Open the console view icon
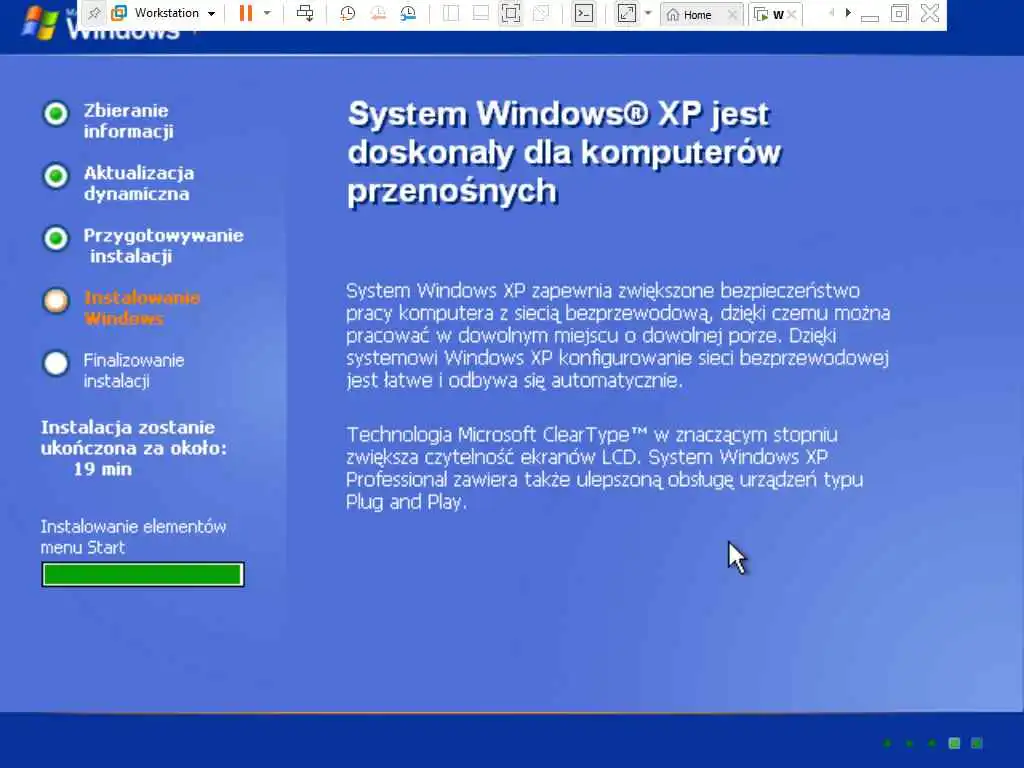This screenshot has height=768, width=1024. 584,13
